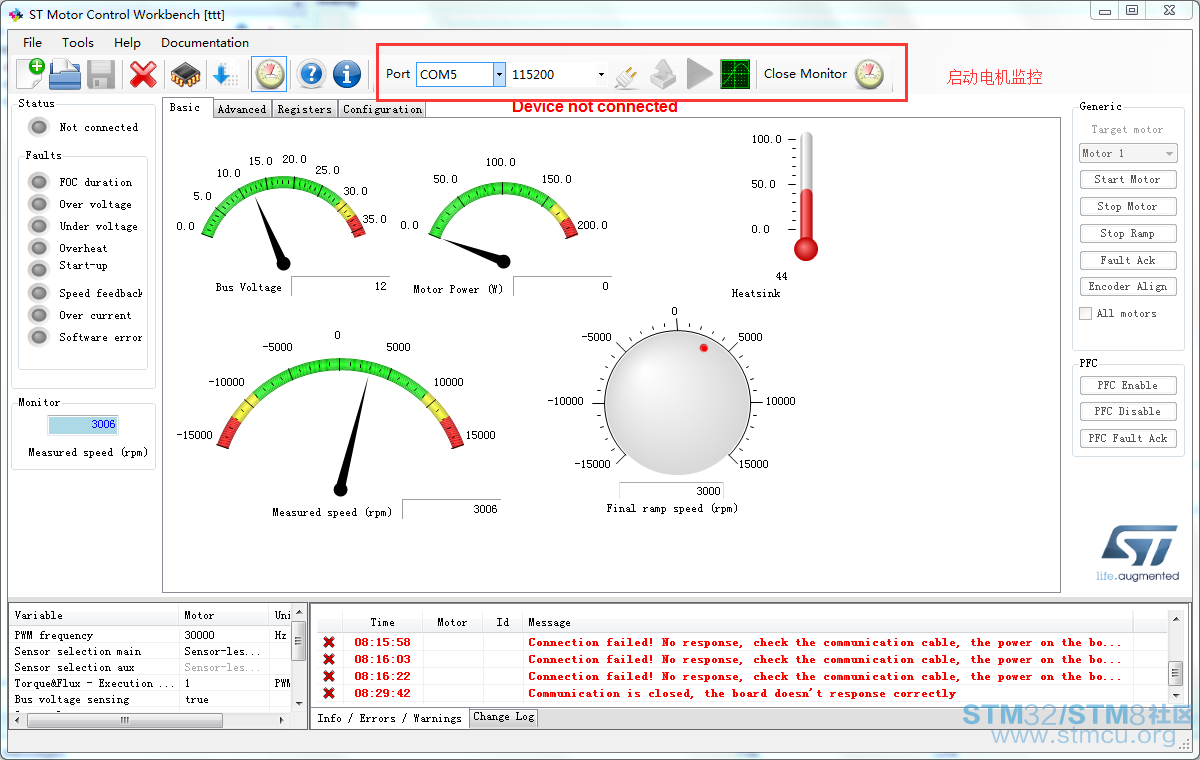Click the PFC Fault Ack button
The height and width of the screenshot is (760, 1200).
coord(1128,438)
